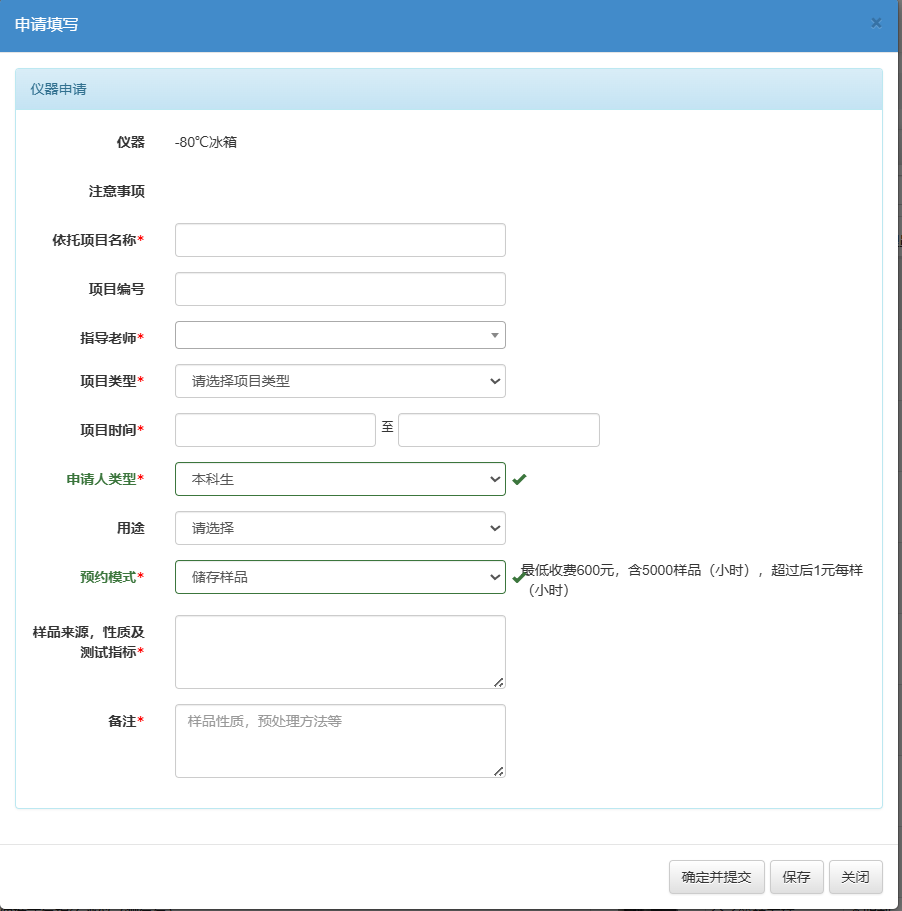Click resize grip of 样品来源 textarea

[498, 681]
